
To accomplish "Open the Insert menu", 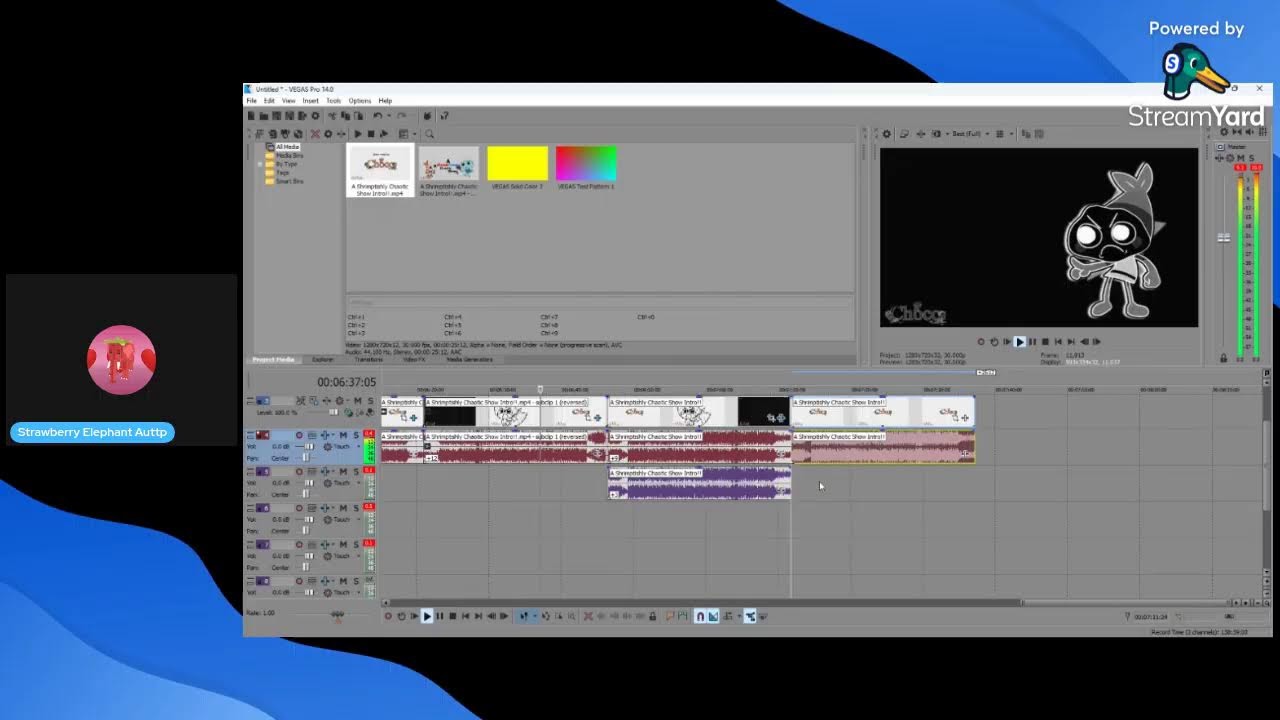I will (311, 101).
